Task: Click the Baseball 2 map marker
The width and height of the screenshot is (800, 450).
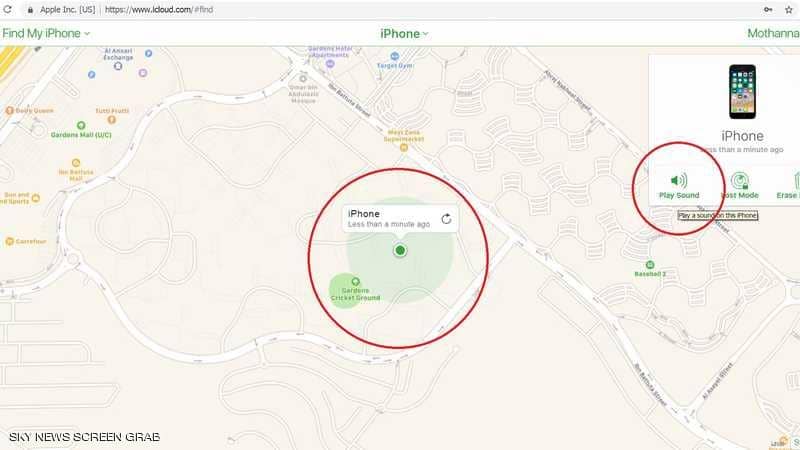Action: (650, 265)
